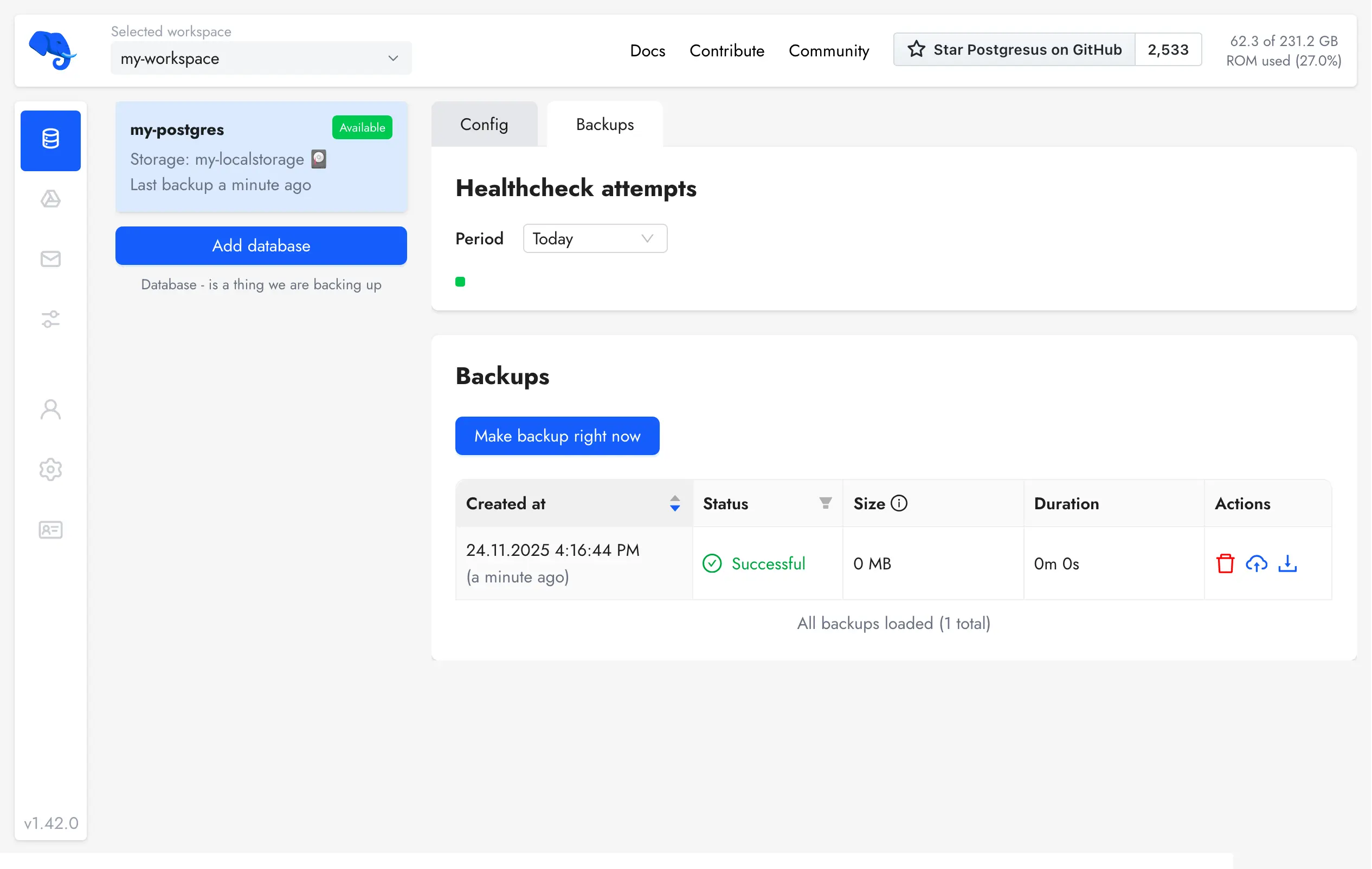Restore the backup via the cloud upload icon
The width and height of the screenshot is (1372, 869).
[x=1257, y=563]
